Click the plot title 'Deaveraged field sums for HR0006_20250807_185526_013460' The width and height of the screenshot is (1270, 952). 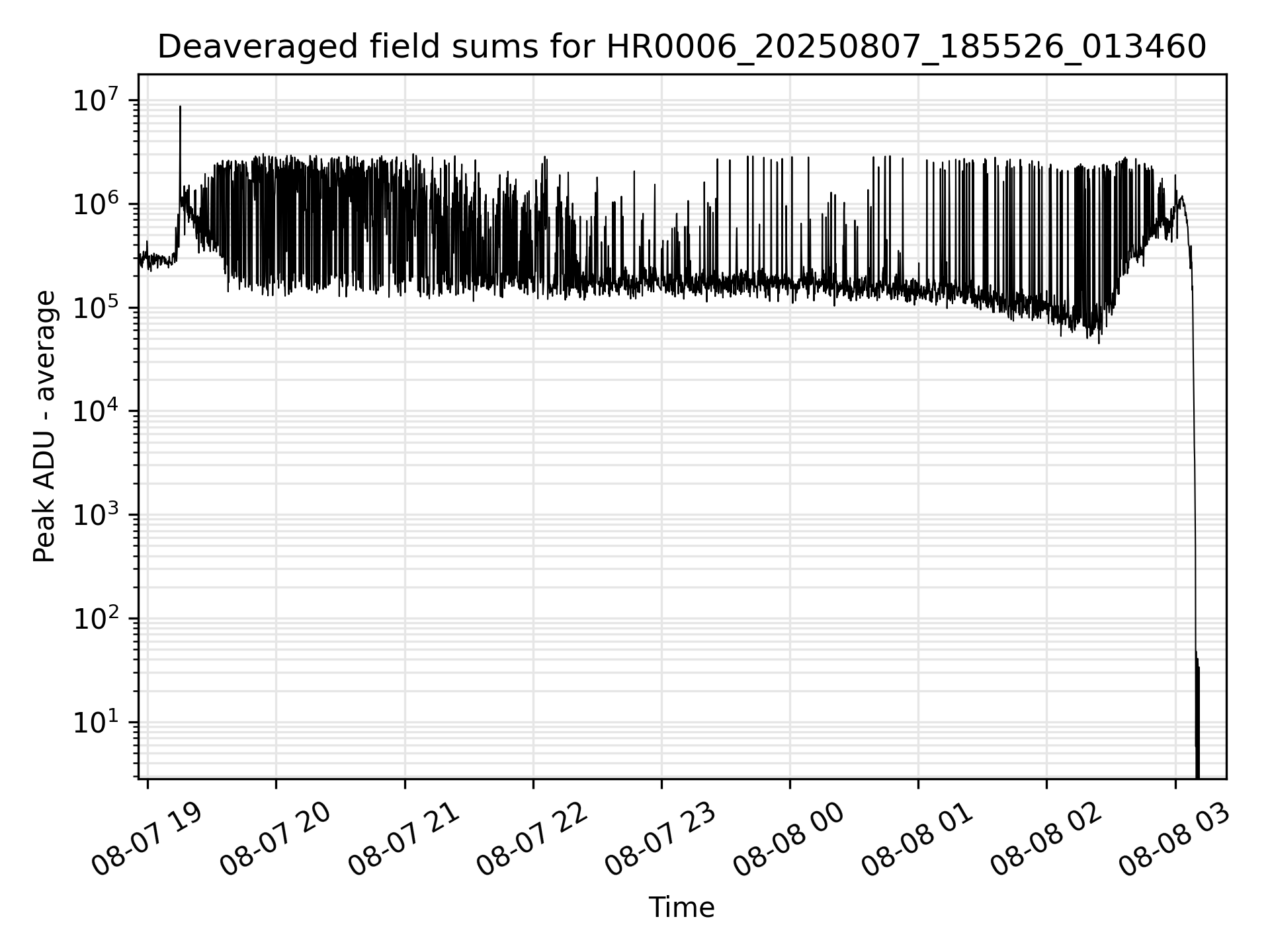682,47
